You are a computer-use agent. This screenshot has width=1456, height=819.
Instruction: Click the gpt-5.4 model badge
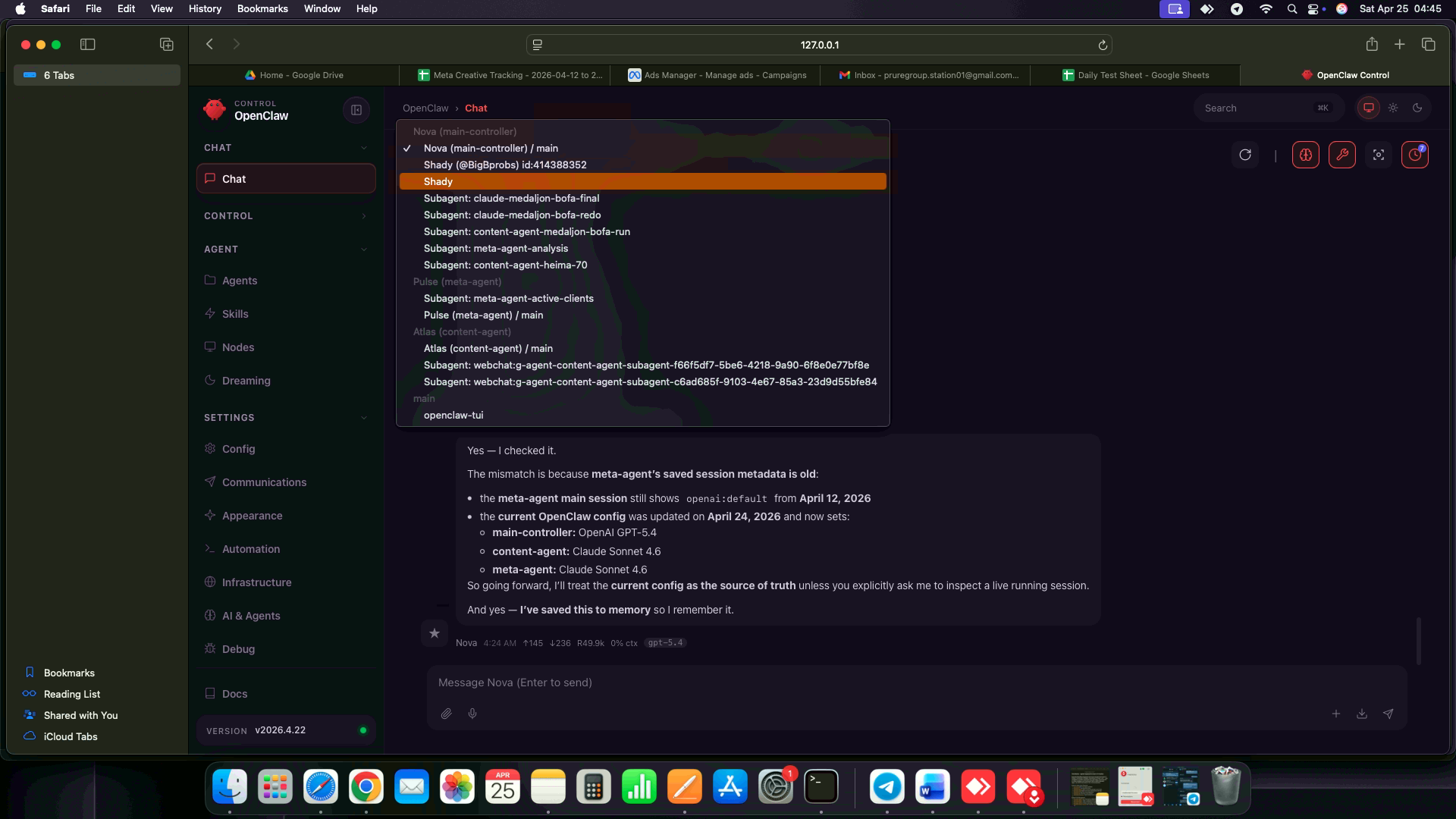(665, 642)
